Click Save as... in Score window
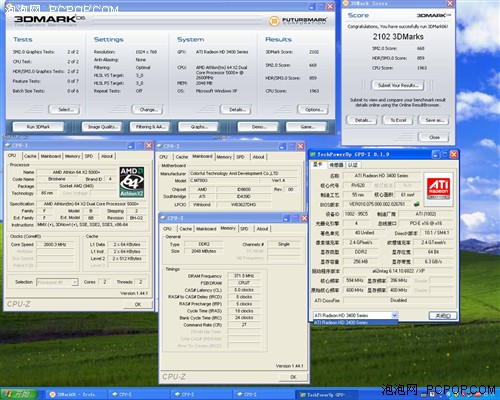This screenshot has width=500, height=400. [x=434, y=120]
